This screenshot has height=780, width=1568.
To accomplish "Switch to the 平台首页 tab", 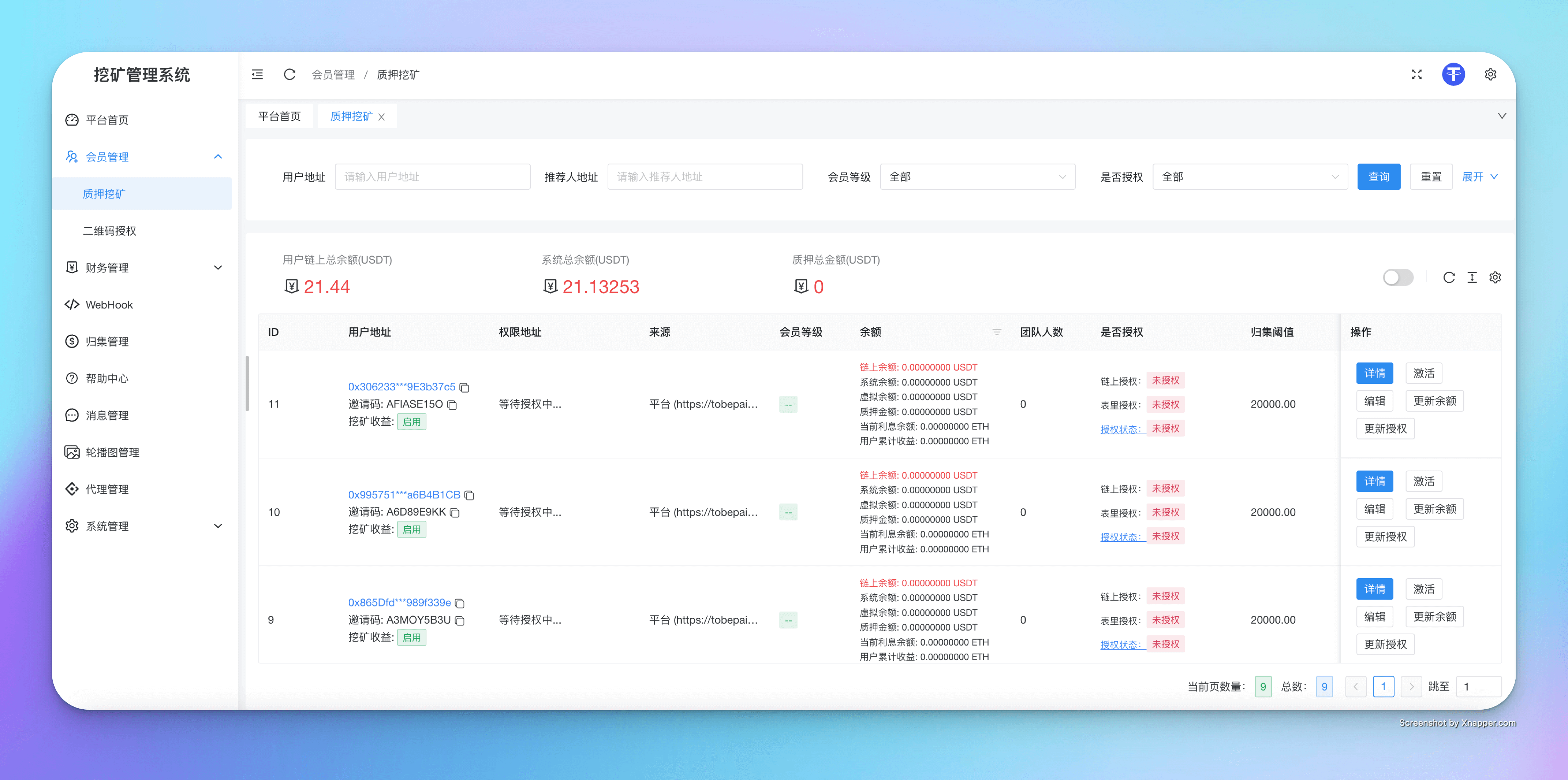I will pyautogui.click(x=279, y=116).
